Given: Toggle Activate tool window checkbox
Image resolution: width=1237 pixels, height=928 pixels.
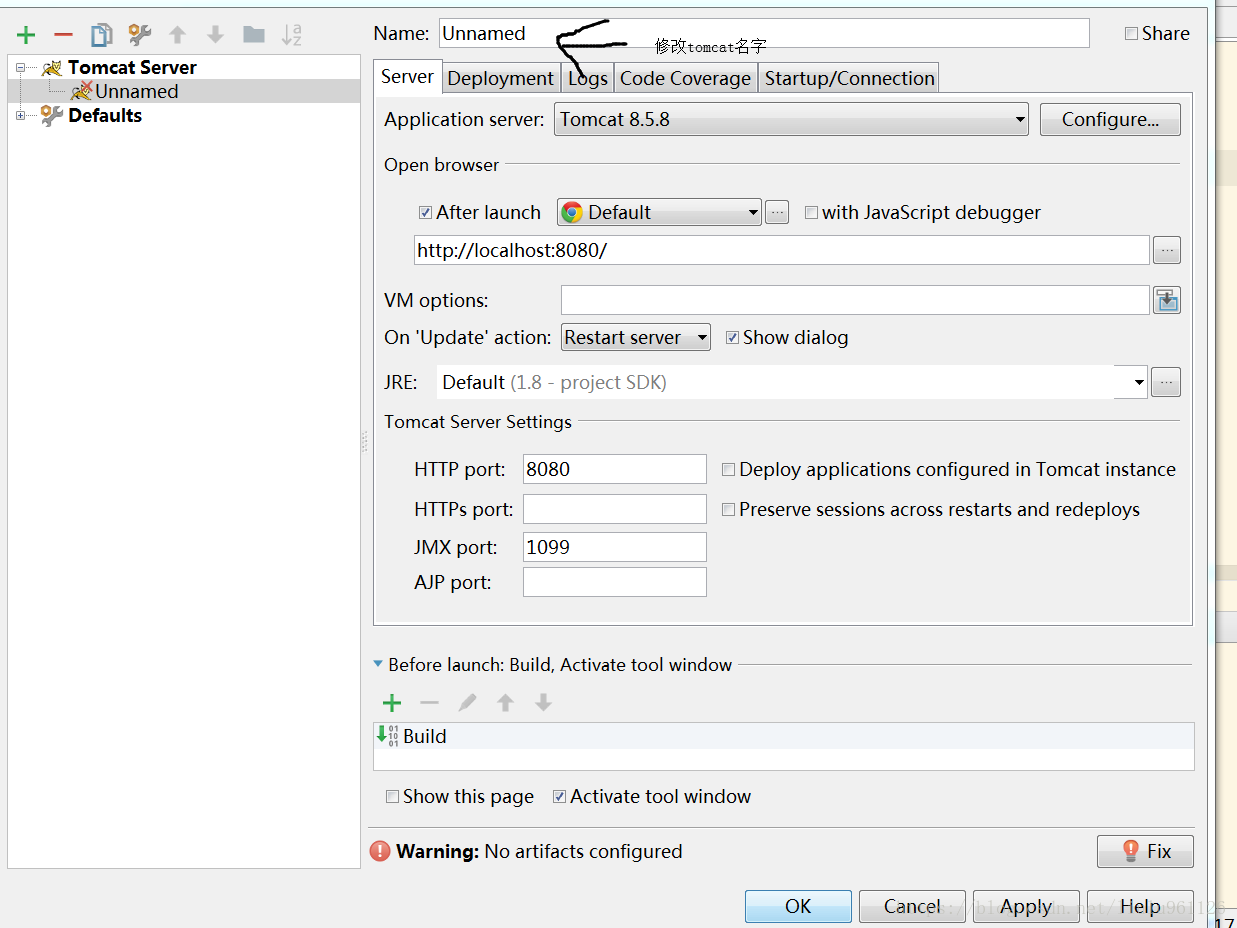Looking at the screenshot, I should point(560,797).
